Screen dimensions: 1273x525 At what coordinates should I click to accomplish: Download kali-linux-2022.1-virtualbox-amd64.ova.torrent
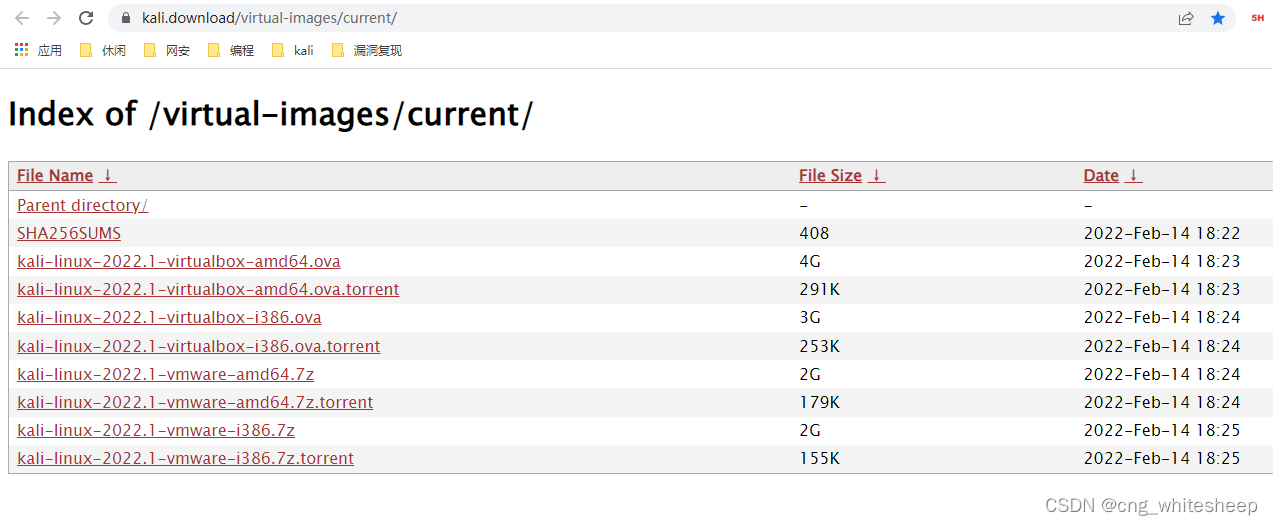[208, 289]
